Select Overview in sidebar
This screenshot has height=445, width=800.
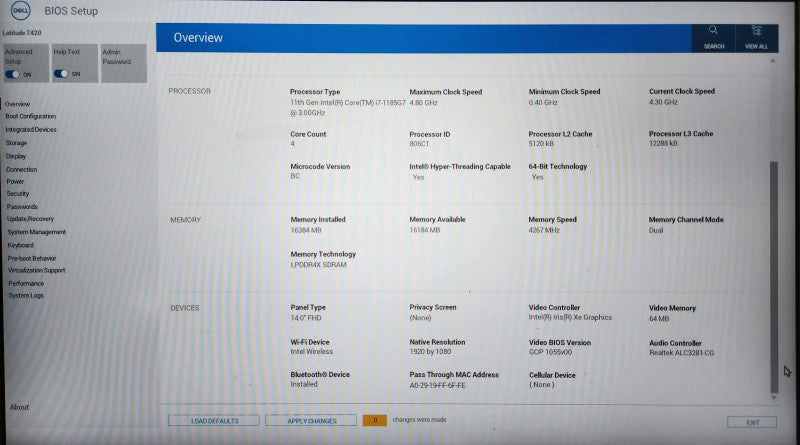click(x=17, y=104)
